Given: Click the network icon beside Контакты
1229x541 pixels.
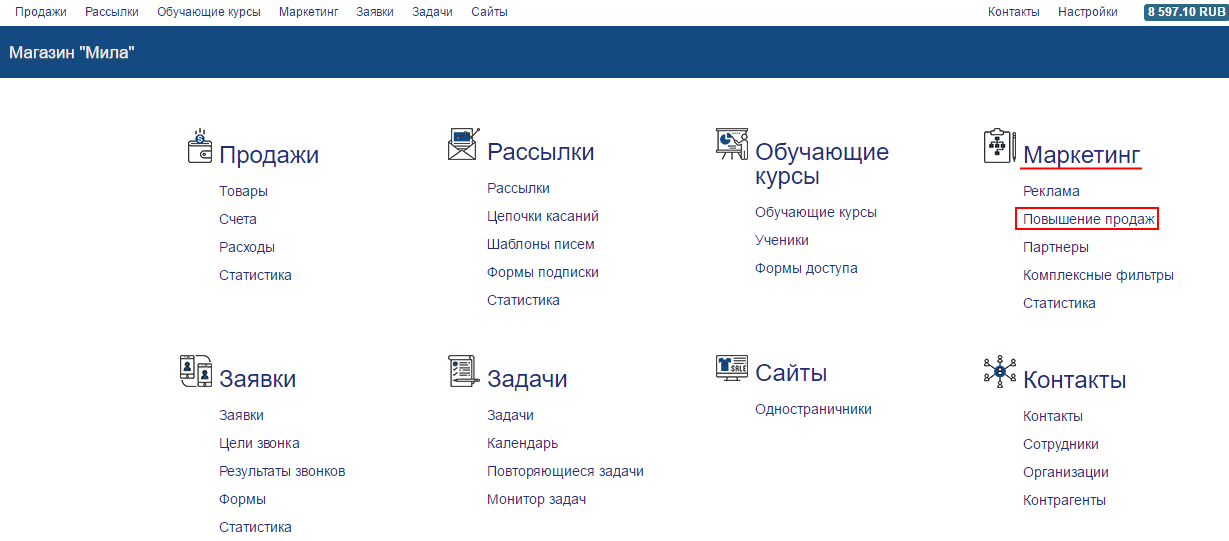Looking at the screenshot, I should tap(999, 371).
